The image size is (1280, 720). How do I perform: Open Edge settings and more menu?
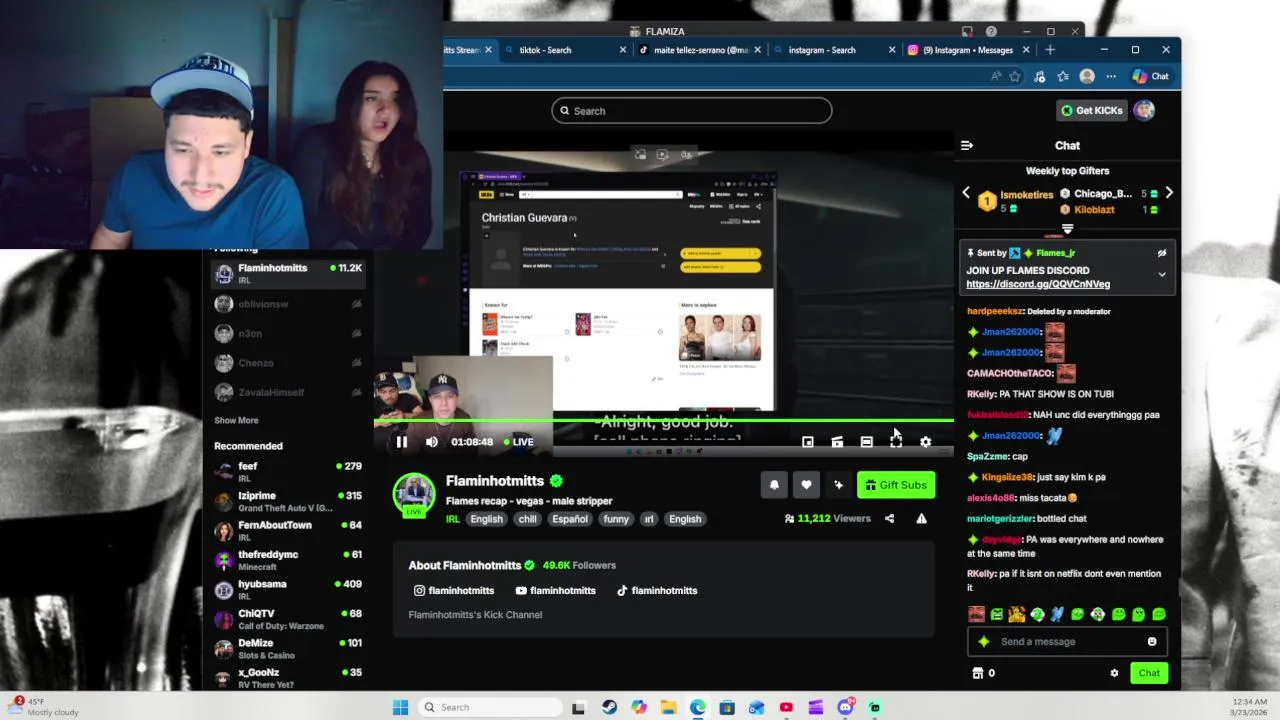(1111, 76)
